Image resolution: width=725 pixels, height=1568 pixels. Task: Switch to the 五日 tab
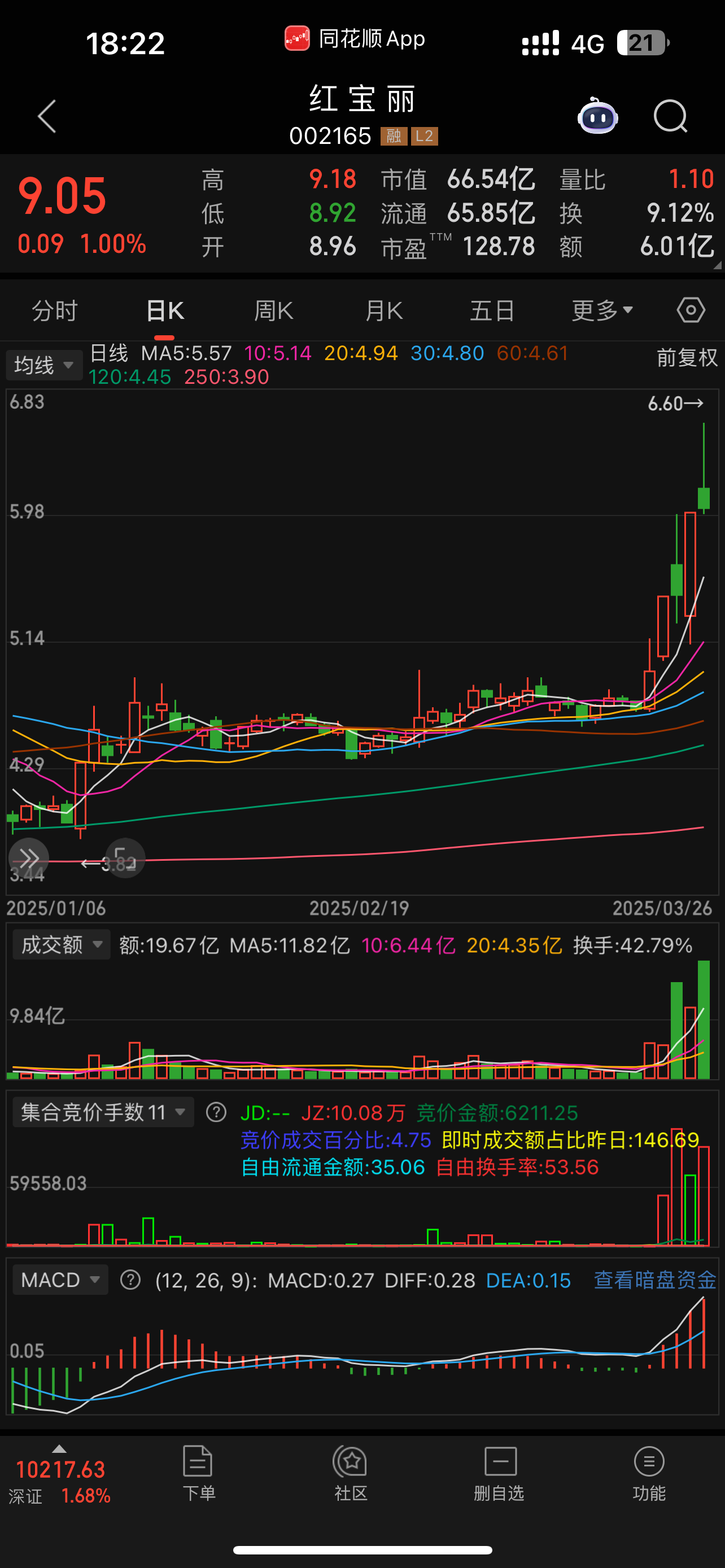pos(492,310)
